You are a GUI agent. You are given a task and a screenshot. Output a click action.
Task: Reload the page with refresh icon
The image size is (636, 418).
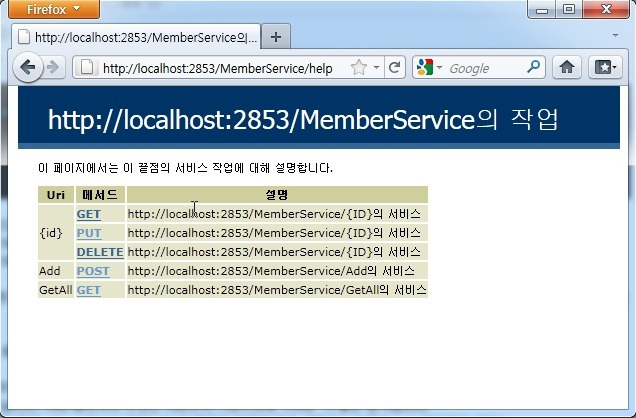click(395, 67)
